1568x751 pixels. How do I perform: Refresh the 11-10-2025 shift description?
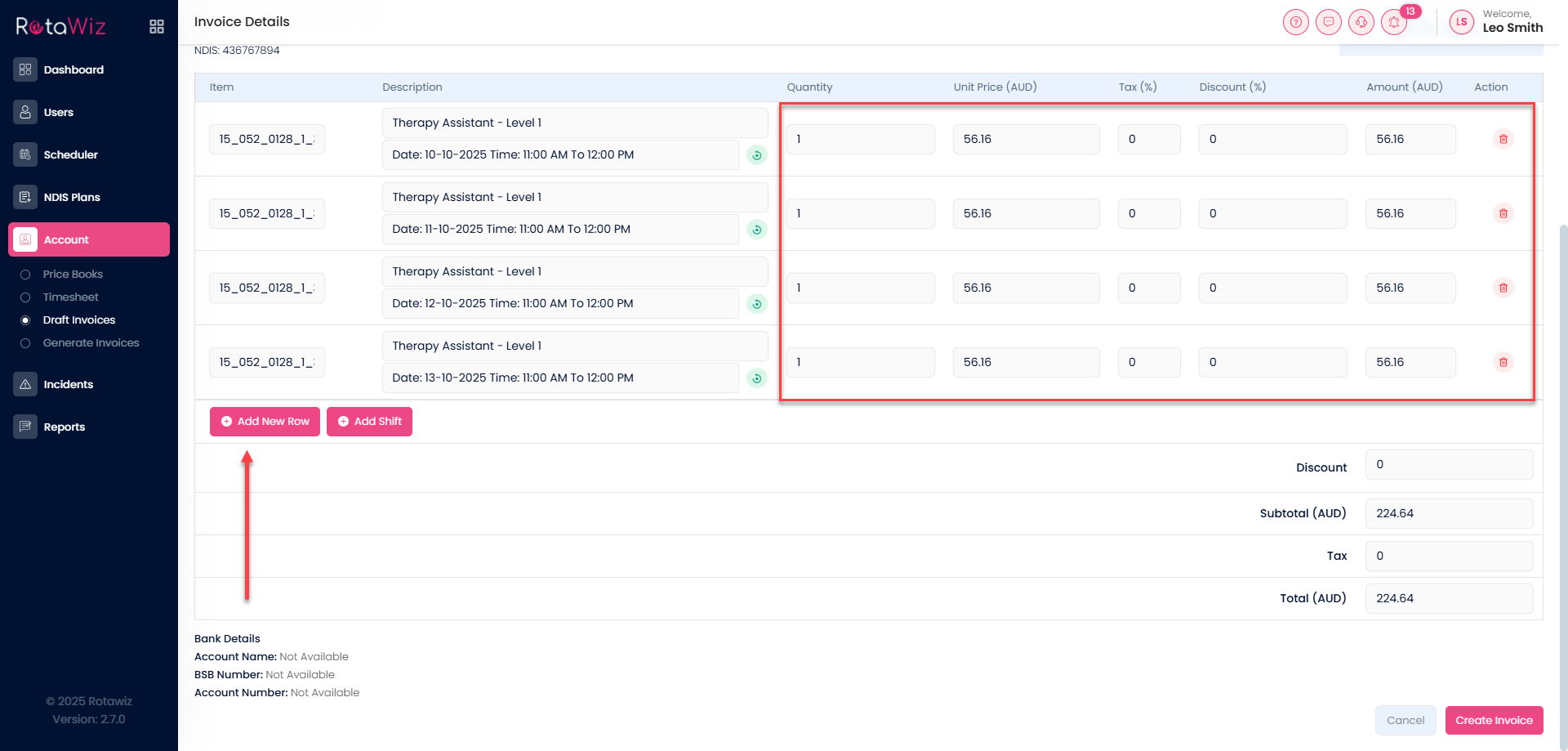tap(757, 230)
